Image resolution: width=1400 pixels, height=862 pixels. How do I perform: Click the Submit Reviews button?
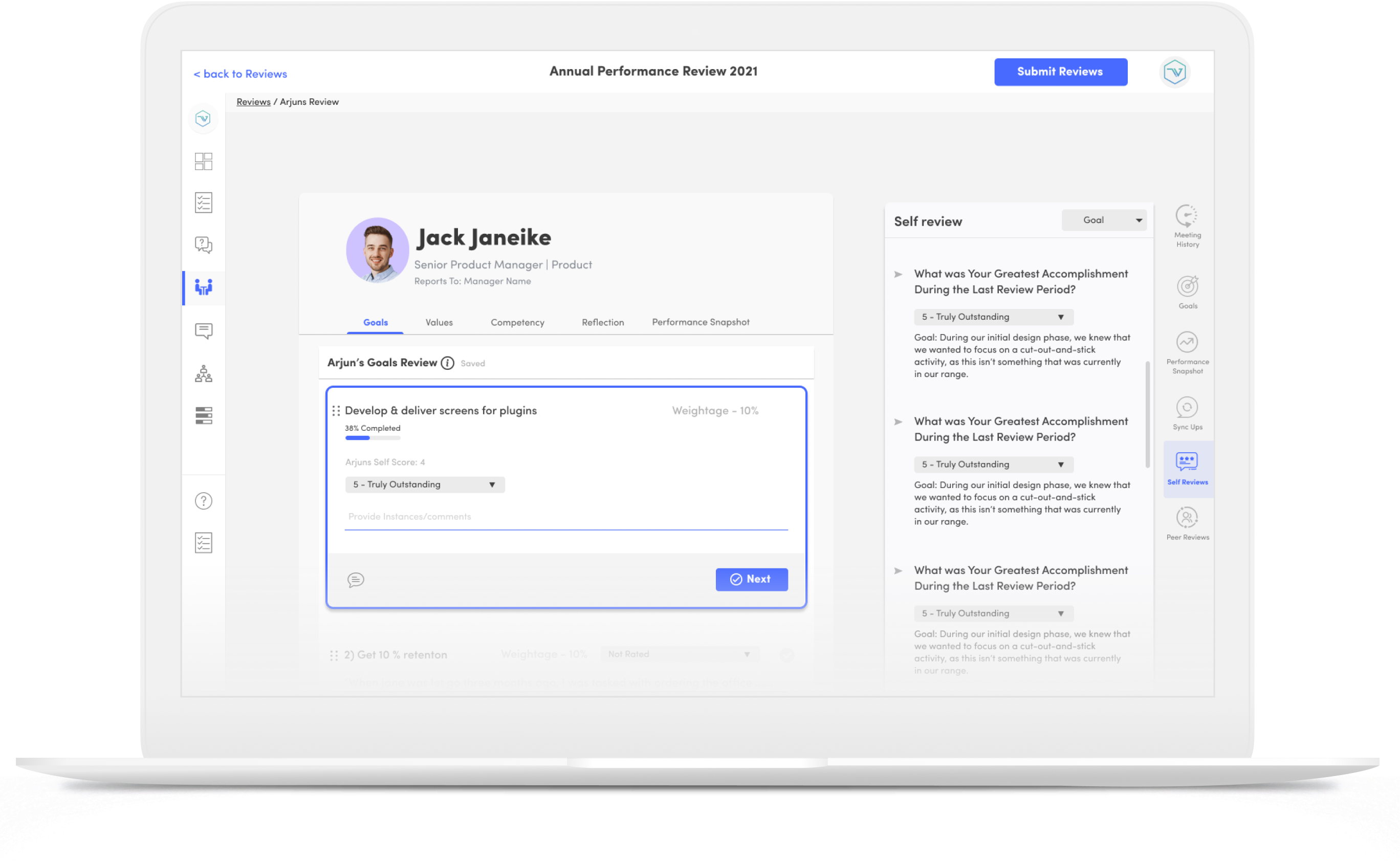coord(1060,72)
